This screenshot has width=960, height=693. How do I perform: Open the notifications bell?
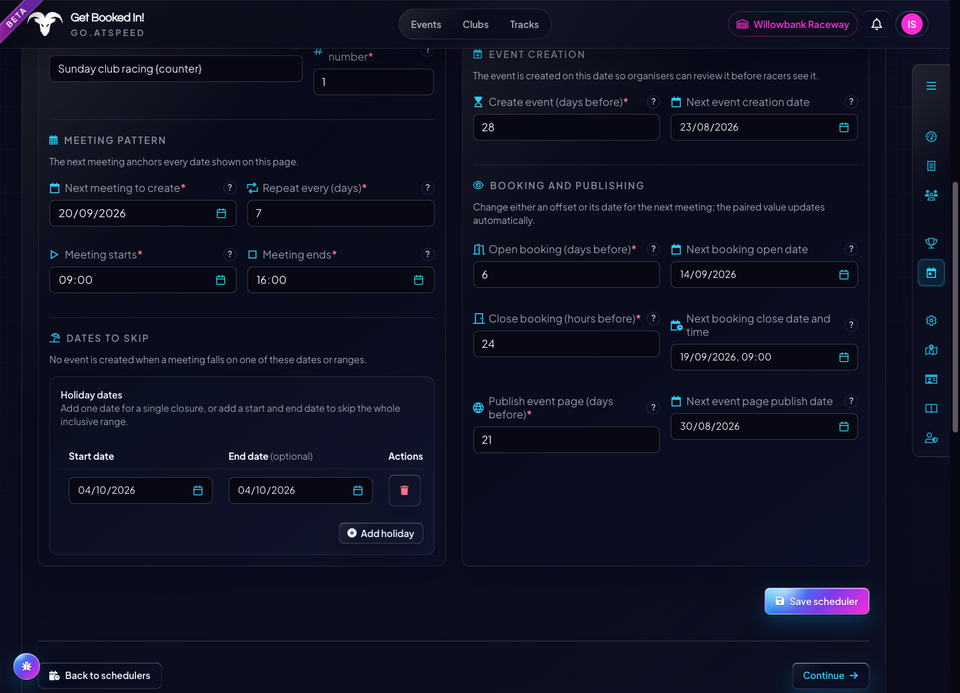[x=876, y=24]
